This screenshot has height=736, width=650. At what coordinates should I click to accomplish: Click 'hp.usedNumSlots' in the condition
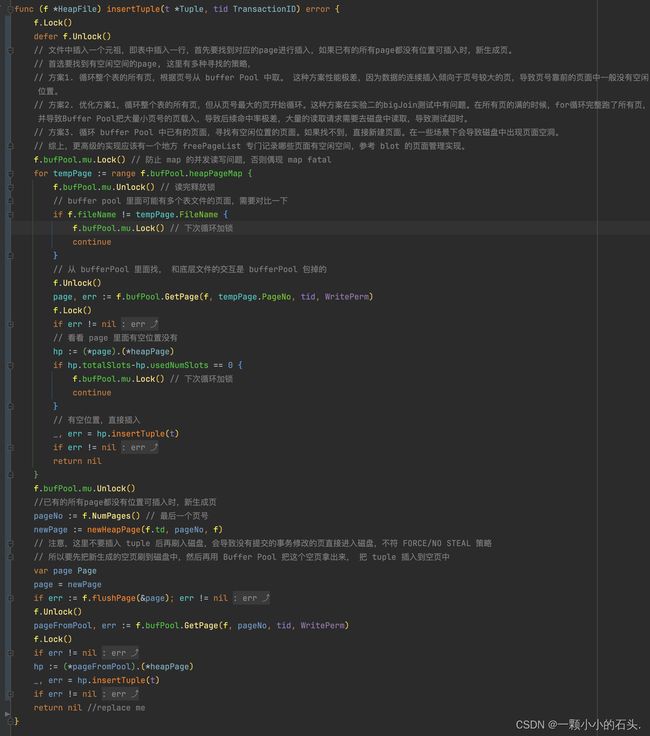coord(172,365)
